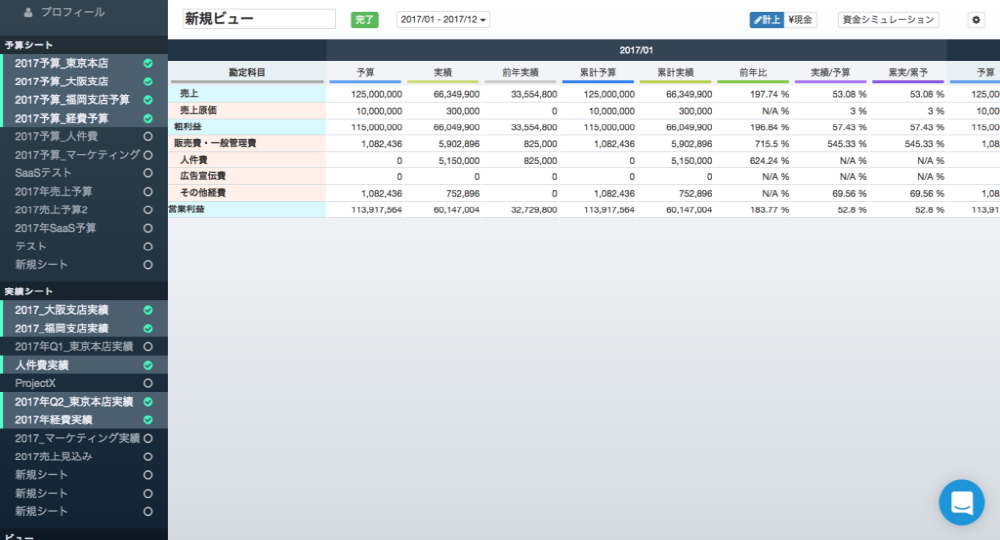Click the profile user icon in sidebar
Image resolution: width=1000 pixels, height=540 pixels.
coord(28,13)
